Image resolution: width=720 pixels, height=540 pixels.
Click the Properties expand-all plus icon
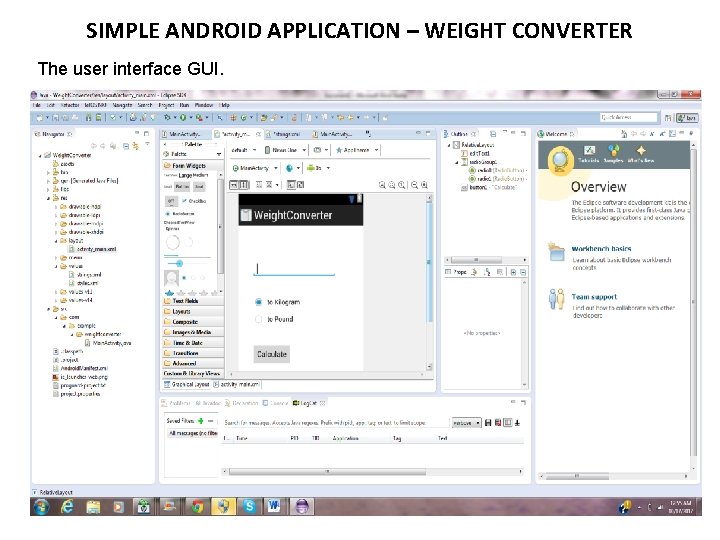(513, 272)
